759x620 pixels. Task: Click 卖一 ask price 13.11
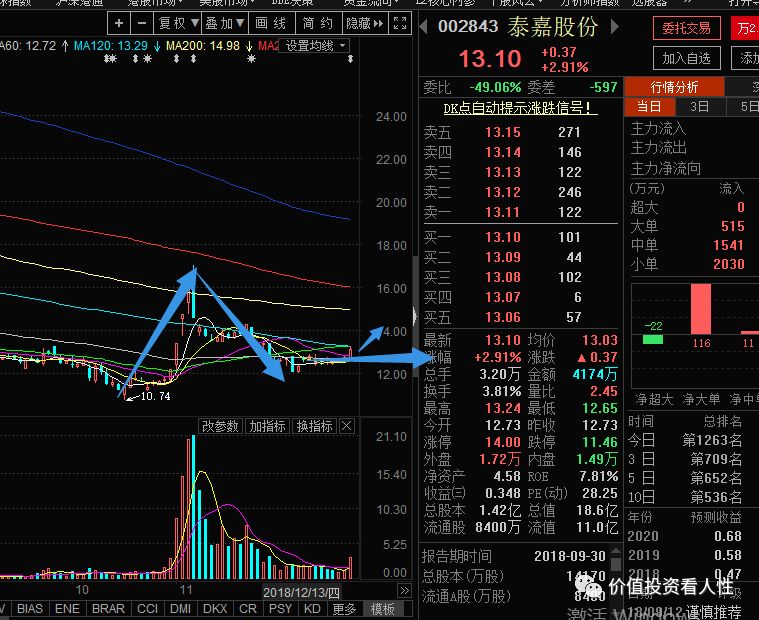[502, 212]
